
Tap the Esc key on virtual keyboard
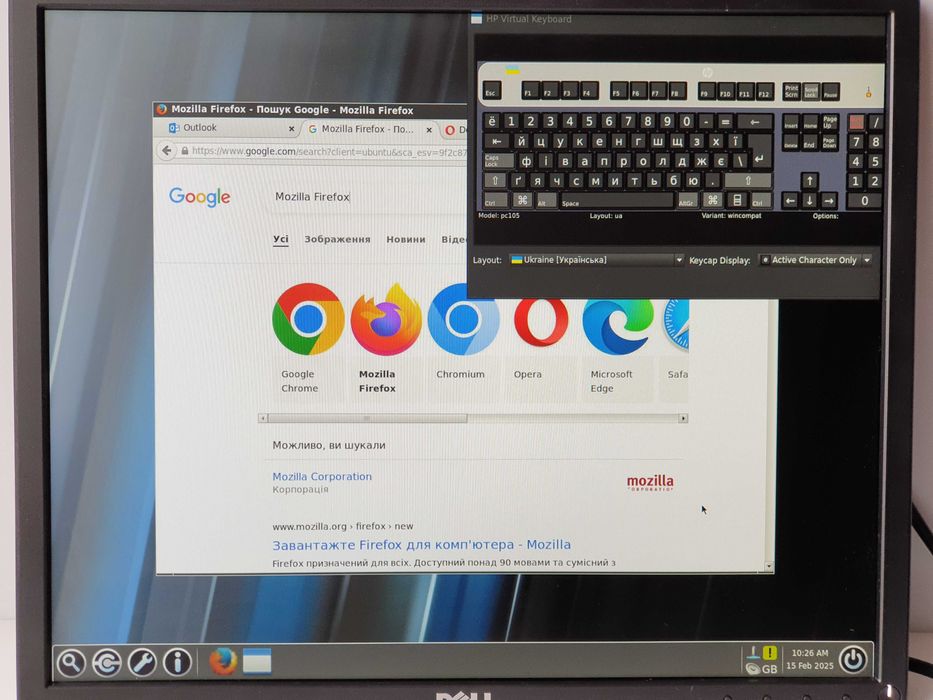(x=491, y=92)
